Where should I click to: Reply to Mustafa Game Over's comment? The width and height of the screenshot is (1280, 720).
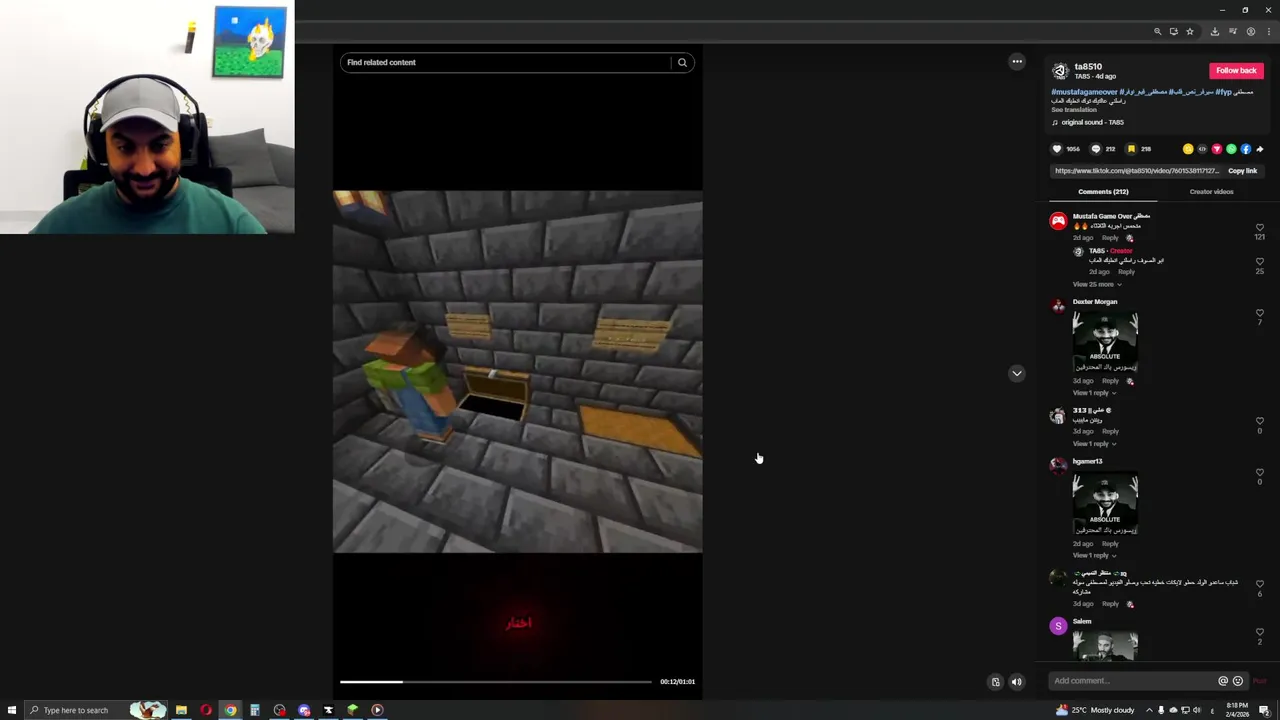[x=1110, y=238]
